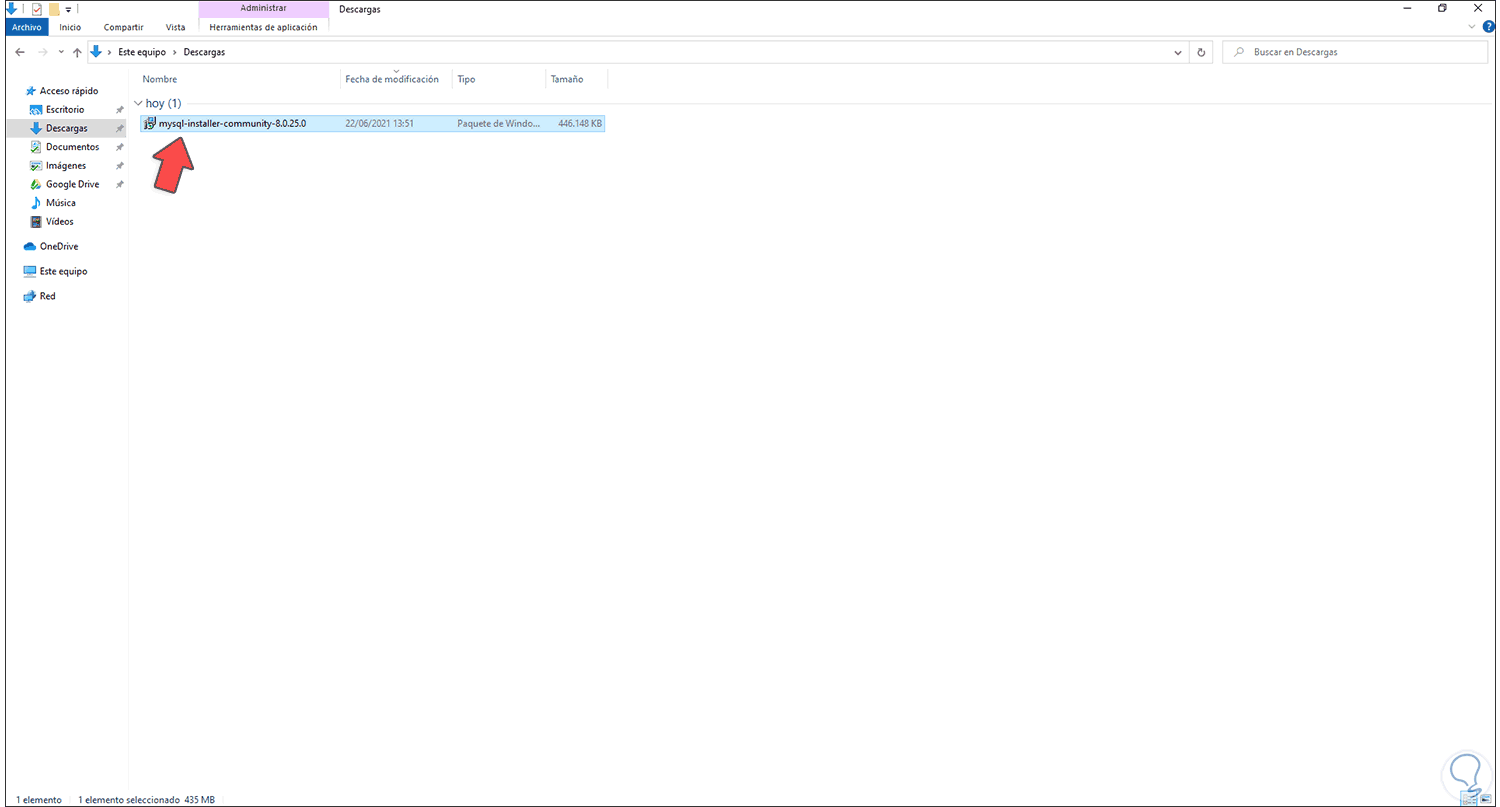This screenshot has width=1500, height=807.
Task: Open the address bar history dropdown
Action: pyautogui.click(x=1178, y=52)
